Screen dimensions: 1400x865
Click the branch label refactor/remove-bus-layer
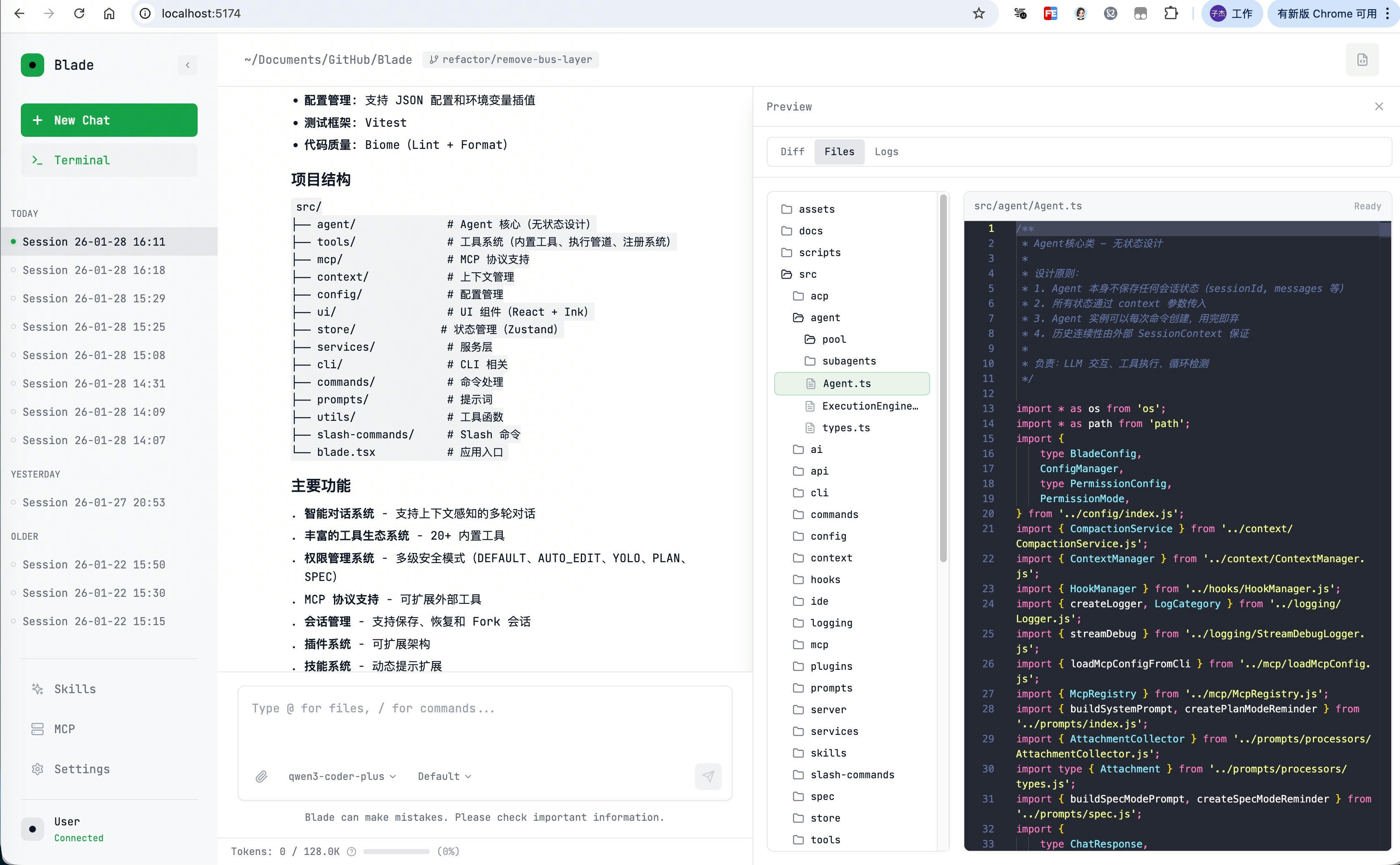click(x=511, y=60)
